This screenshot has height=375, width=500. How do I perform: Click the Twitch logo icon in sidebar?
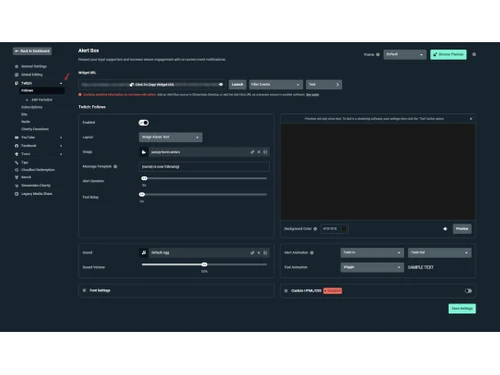click(16, 83)
